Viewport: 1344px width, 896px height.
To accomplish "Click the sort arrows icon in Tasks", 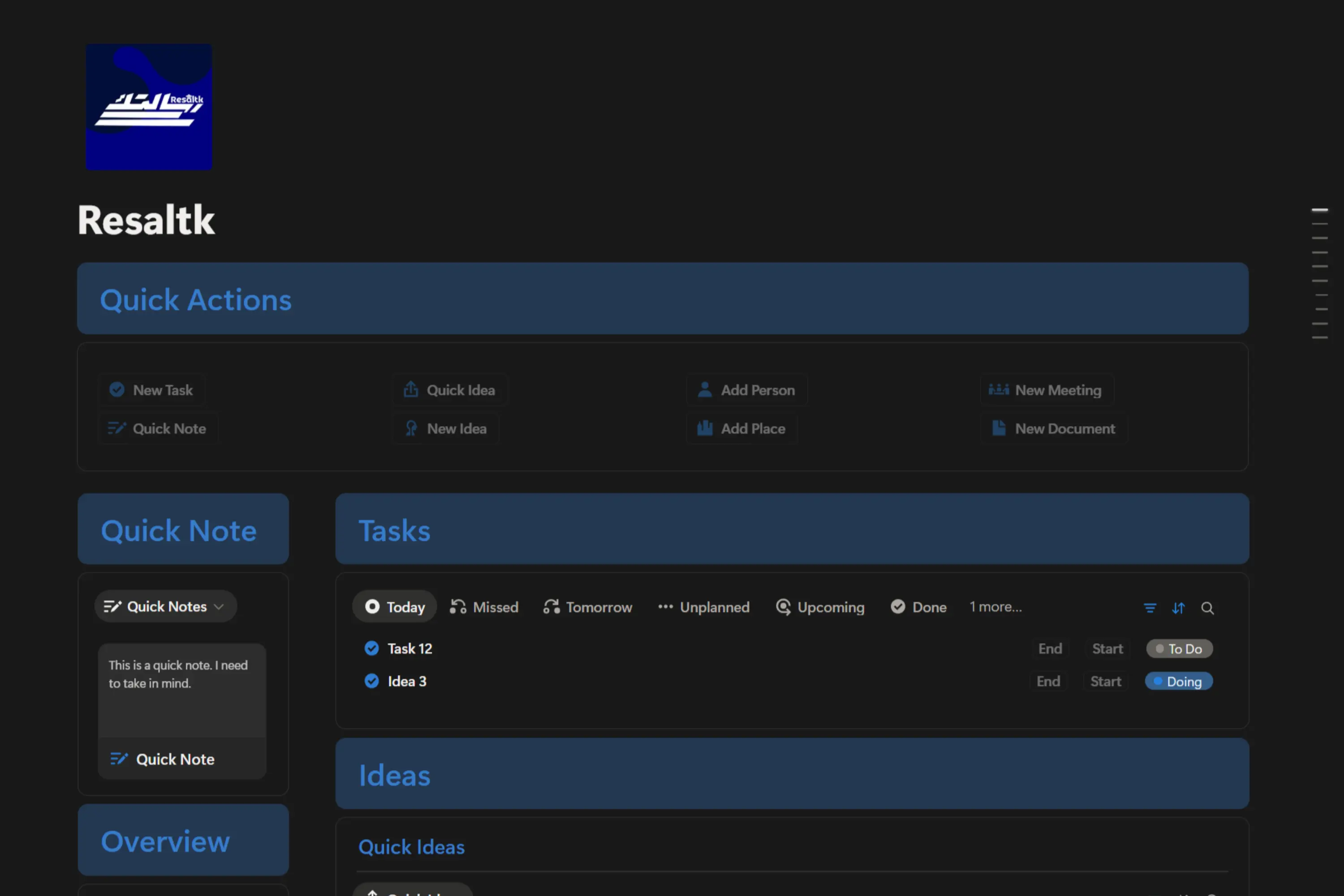I will point(1178,608).
